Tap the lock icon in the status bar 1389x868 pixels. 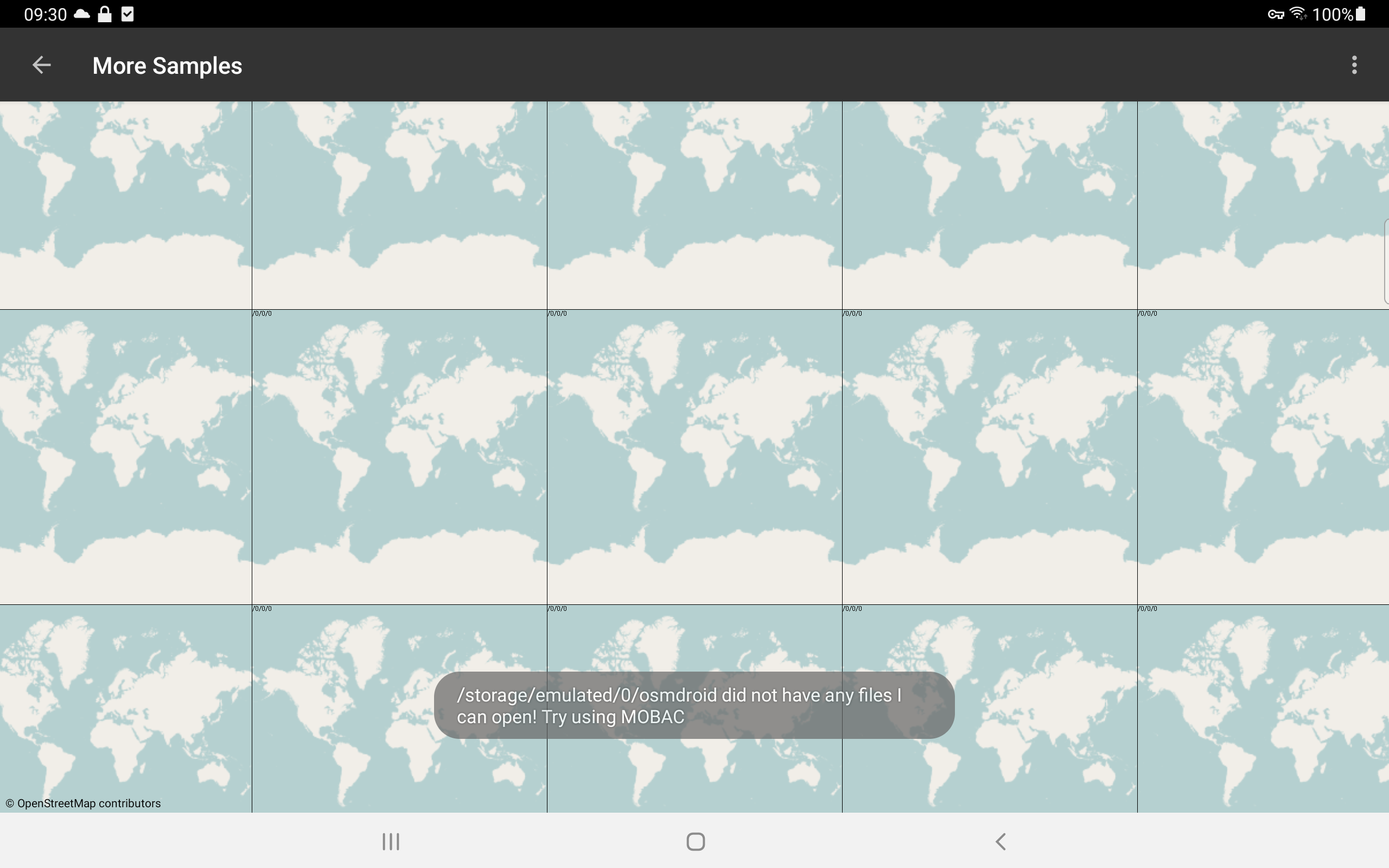coord(105,14)
